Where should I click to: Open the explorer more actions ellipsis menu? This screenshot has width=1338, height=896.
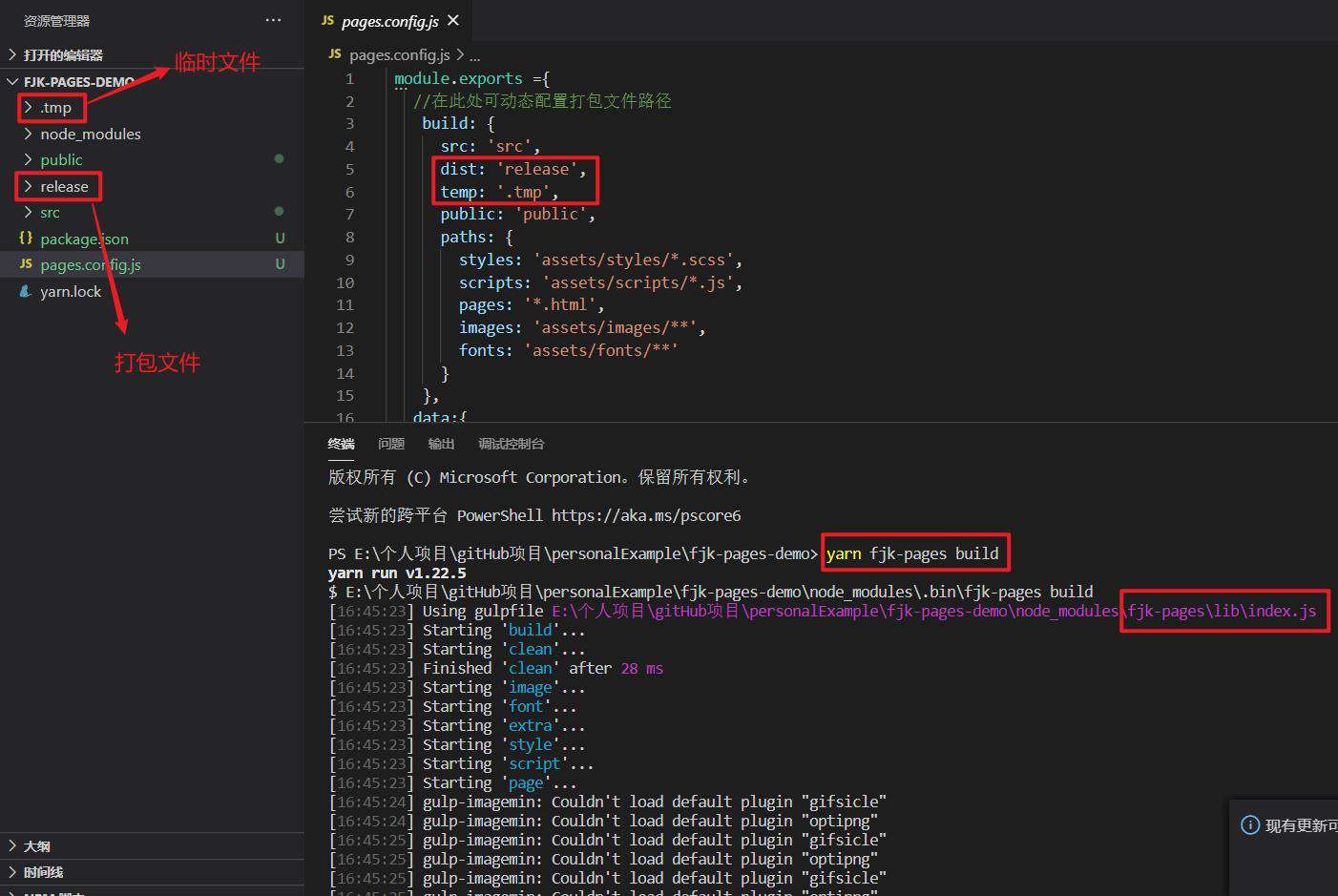(273, 20)
